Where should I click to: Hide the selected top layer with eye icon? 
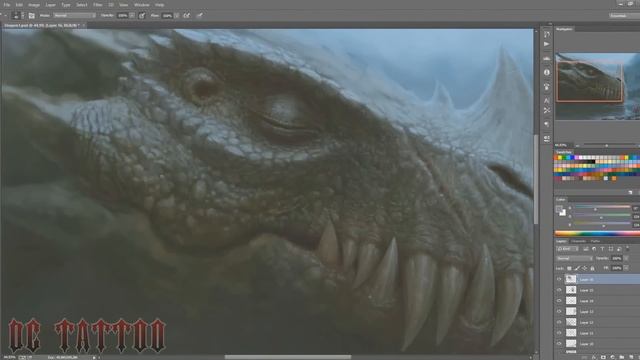[559, 279]
